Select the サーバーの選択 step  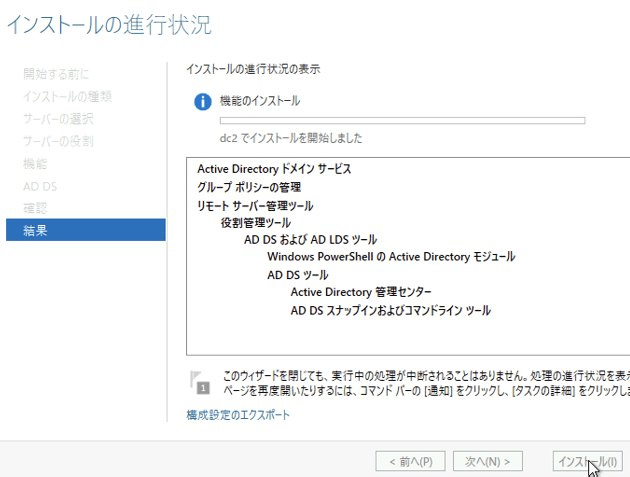click(x=58, y=119)
